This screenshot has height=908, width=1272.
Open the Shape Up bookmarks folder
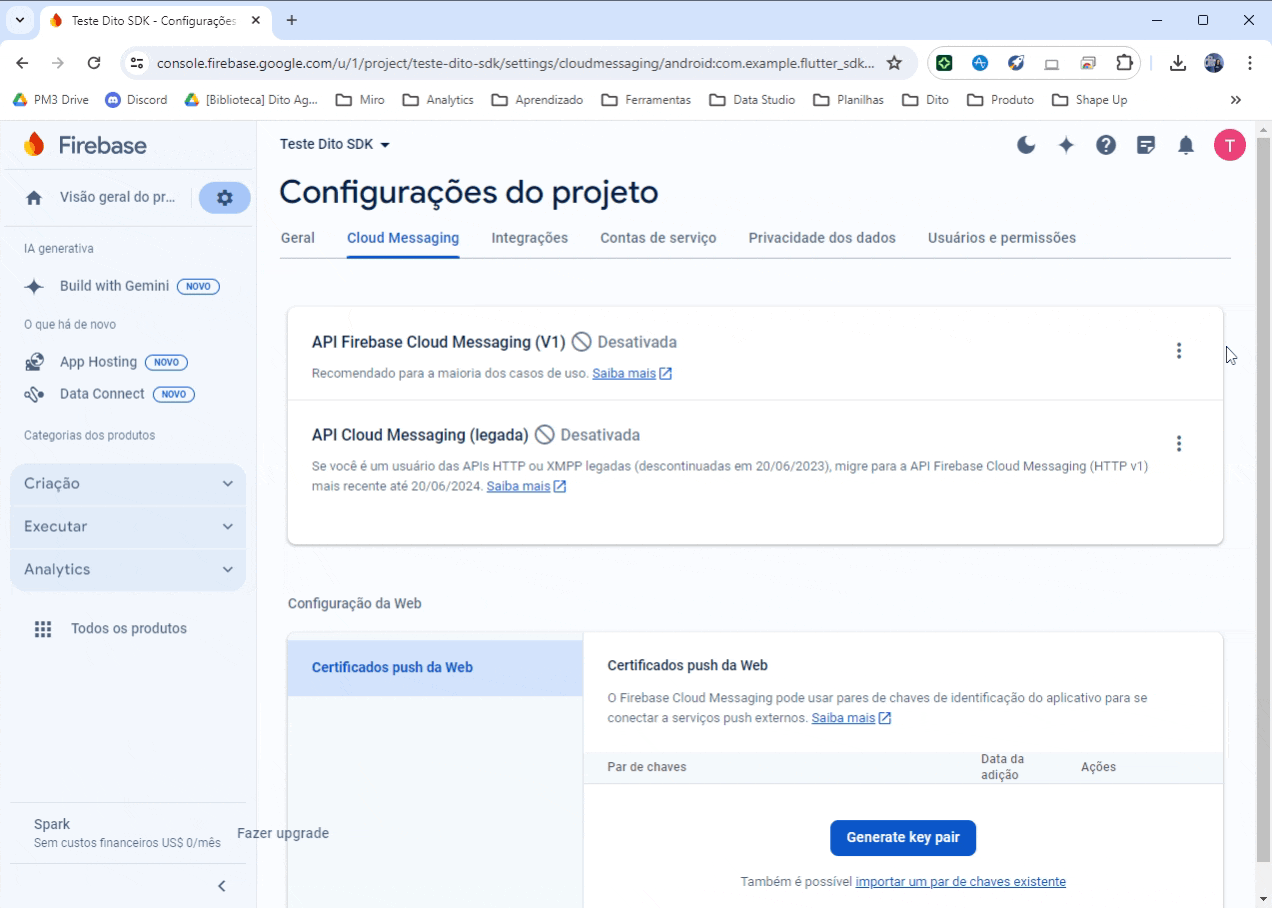click(x=1090, y=100)
